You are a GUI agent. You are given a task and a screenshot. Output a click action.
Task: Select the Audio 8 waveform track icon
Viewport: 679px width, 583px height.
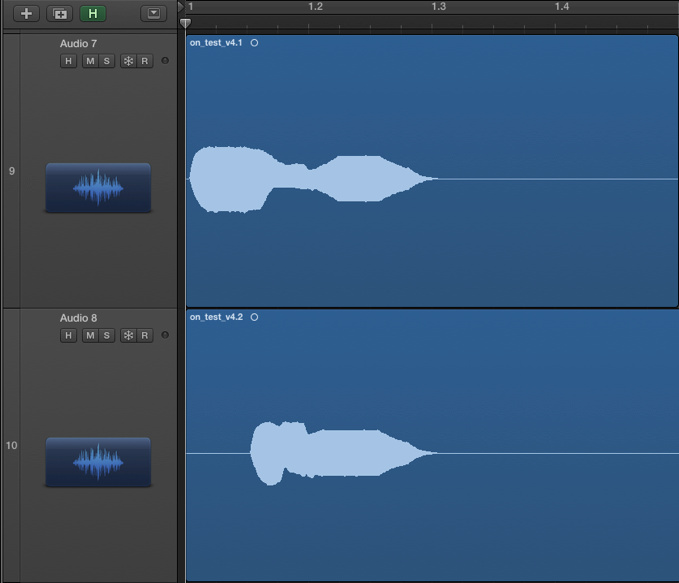[98, 462]
